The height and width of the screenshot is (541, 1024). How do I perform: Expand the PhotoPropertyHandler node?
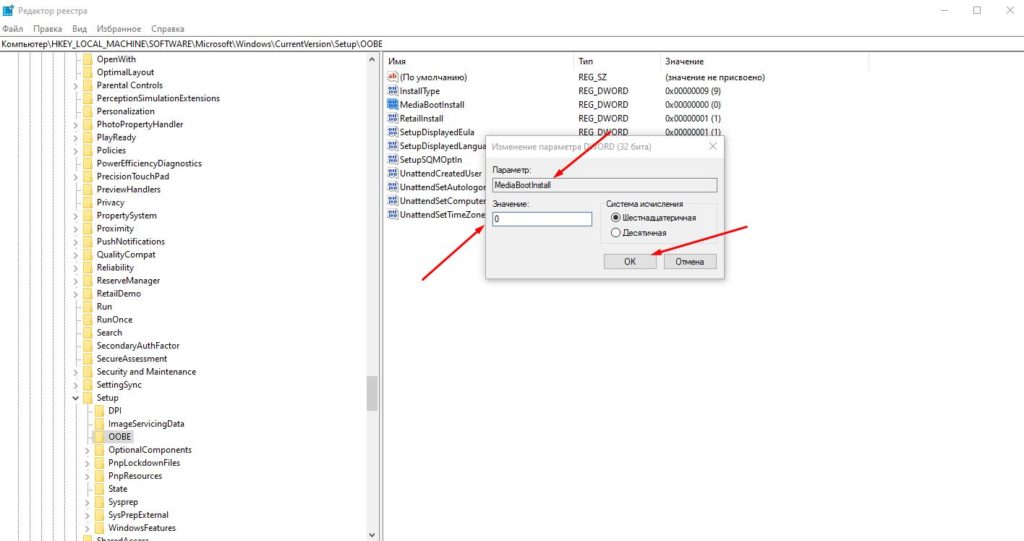(76, 125)
